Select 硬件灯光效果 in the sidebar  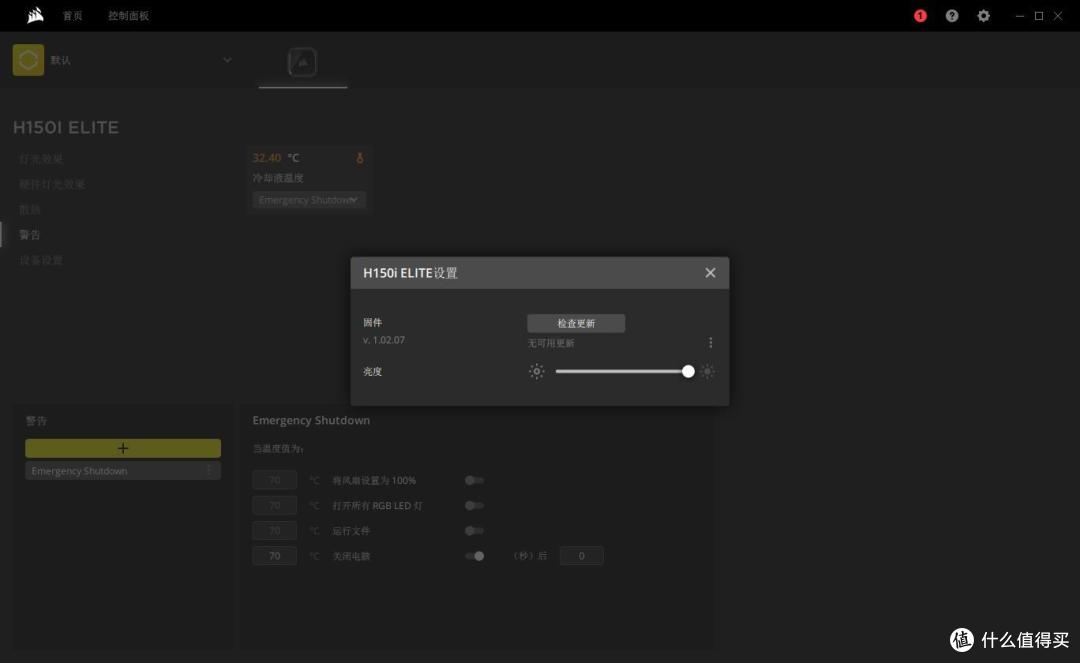pyautogui.click(x=52, y=185)
